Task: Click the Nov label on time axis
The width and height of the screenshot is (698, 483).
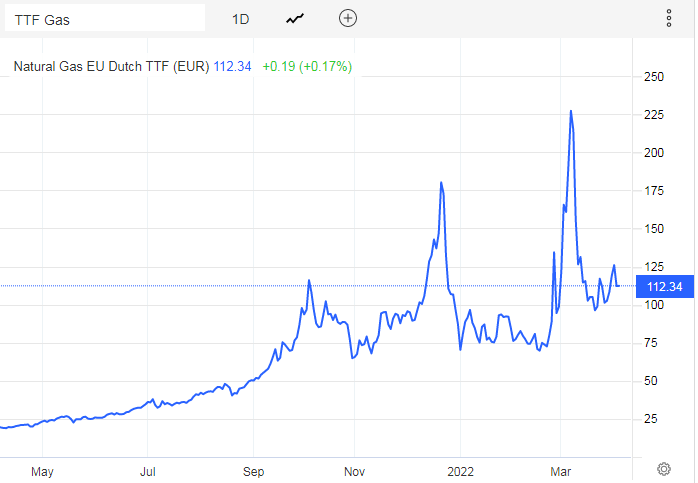Action: [354, 471]
